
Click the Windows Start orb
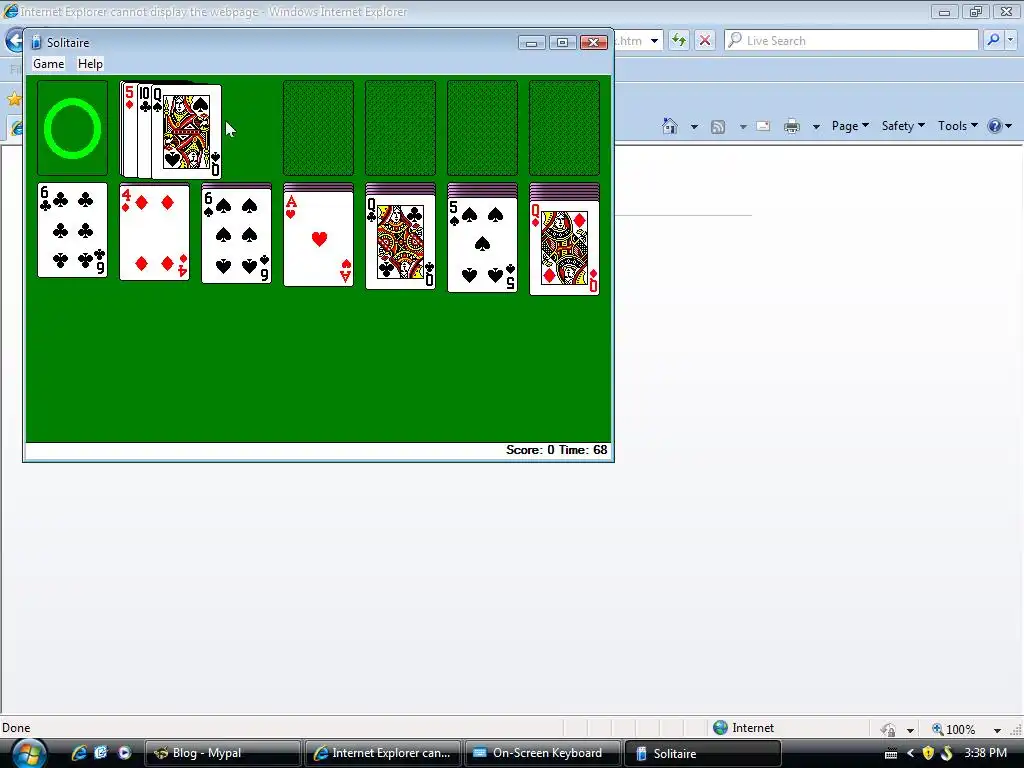click(x=29, y=753)
